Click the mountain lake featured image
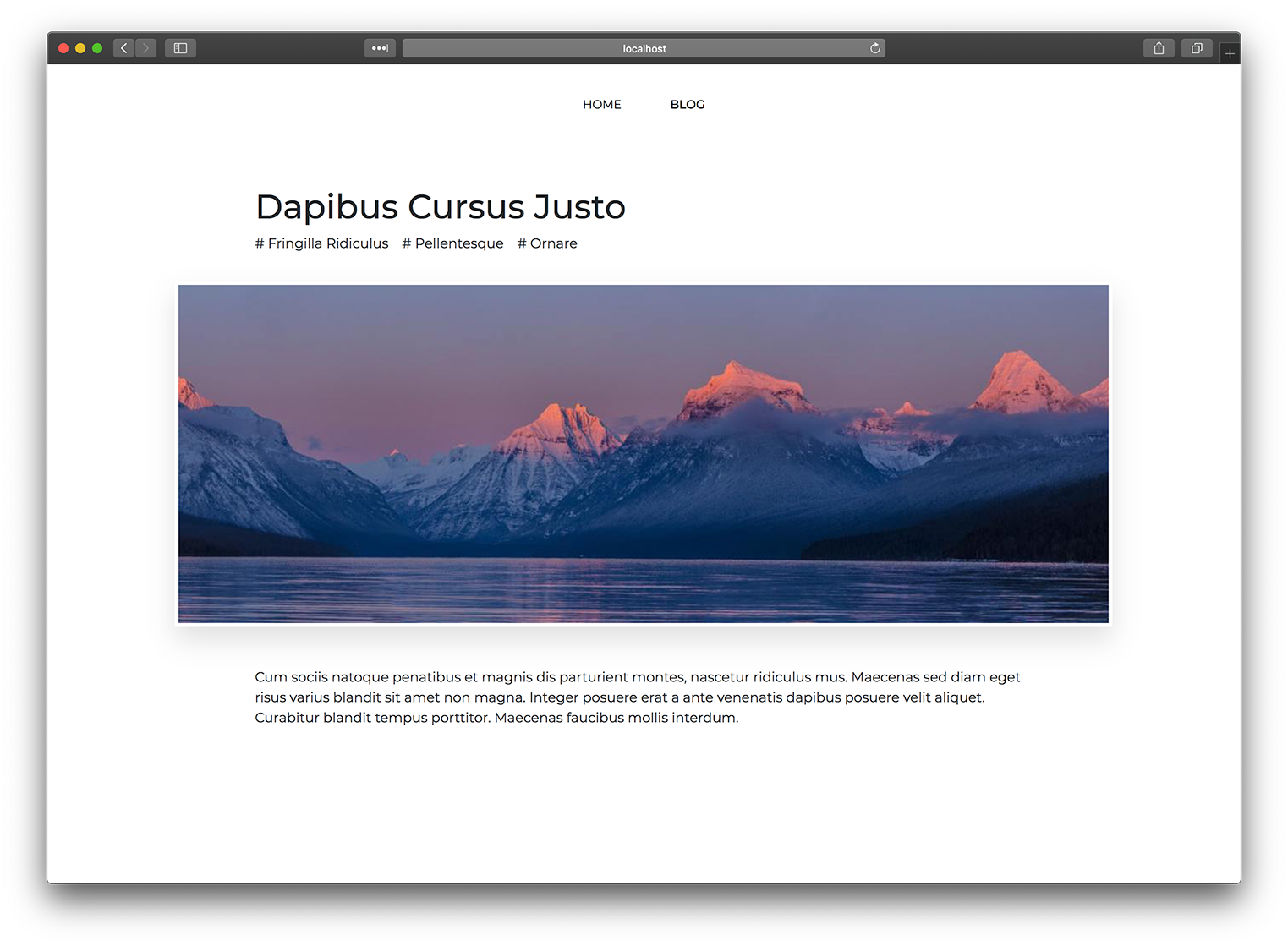1288x946 pixels. [643, 454]
